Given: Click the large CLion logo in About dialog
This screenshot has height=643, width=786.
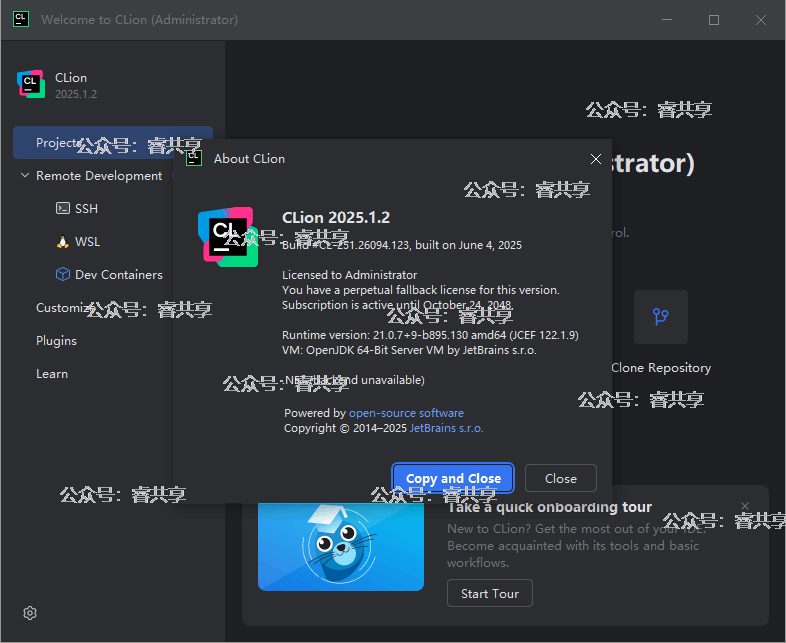Looking at the screenshot, I should coord(228,237).
